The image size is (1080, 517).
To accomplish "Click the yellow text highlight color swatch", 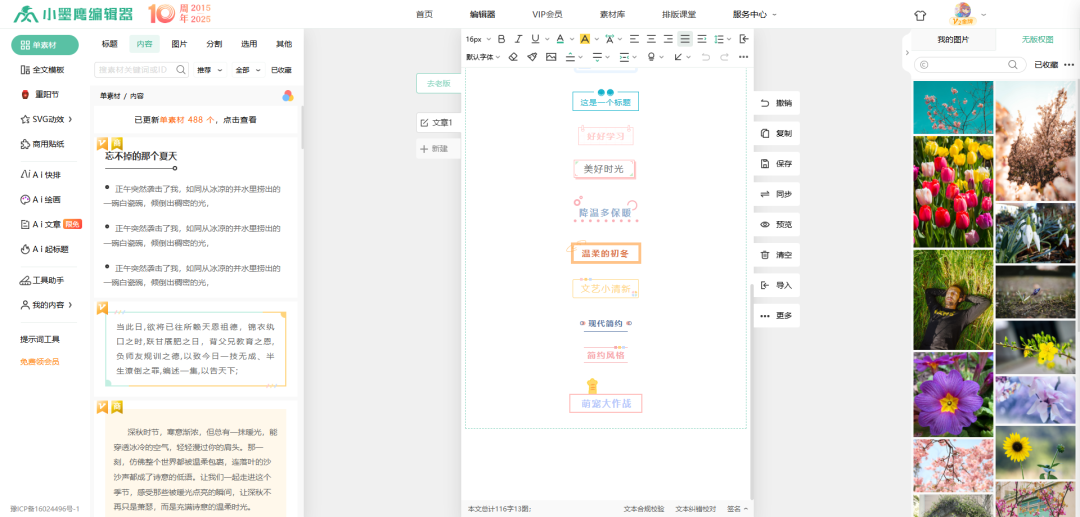I will point(585,39).
